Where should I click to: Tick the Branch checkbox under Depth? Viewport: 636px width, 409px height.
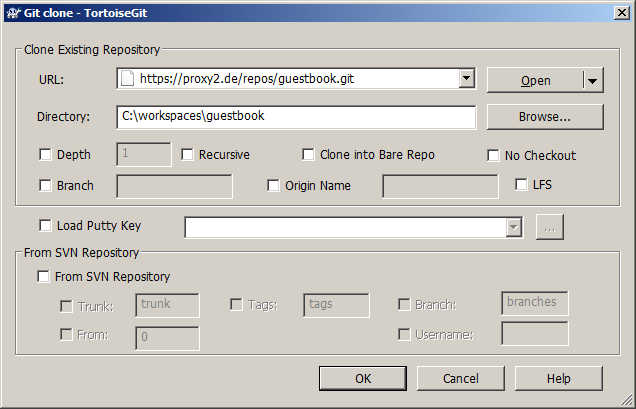45,185
